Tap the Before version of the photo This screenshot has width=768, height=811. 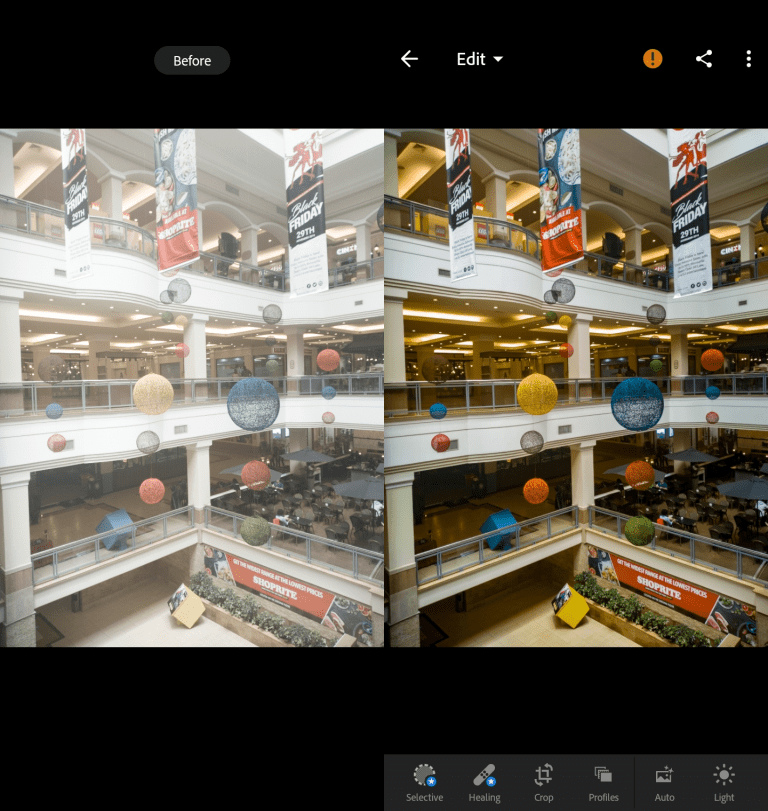(x=191, y=387)
